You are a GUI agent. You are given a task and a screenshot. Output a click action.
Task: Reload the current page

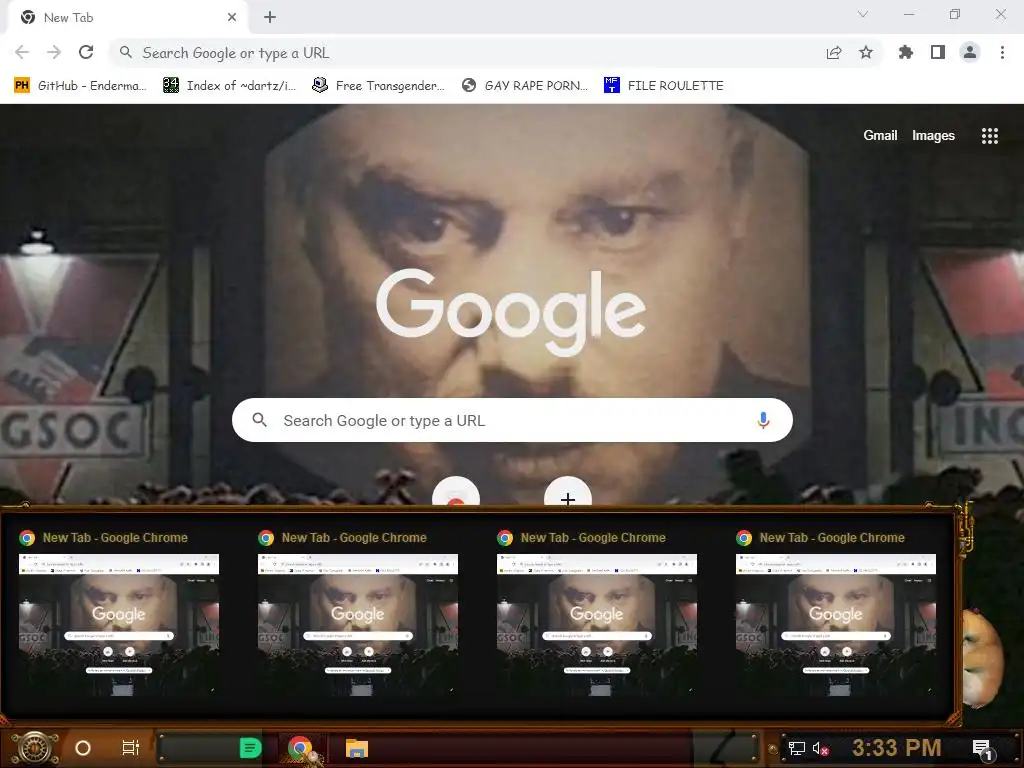86,52
